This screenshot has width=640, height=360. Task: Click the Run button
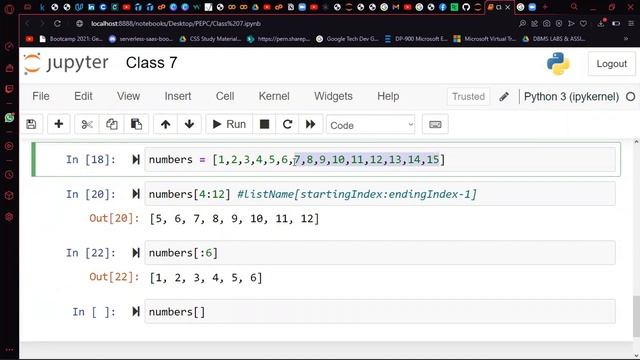pos(229,124)
